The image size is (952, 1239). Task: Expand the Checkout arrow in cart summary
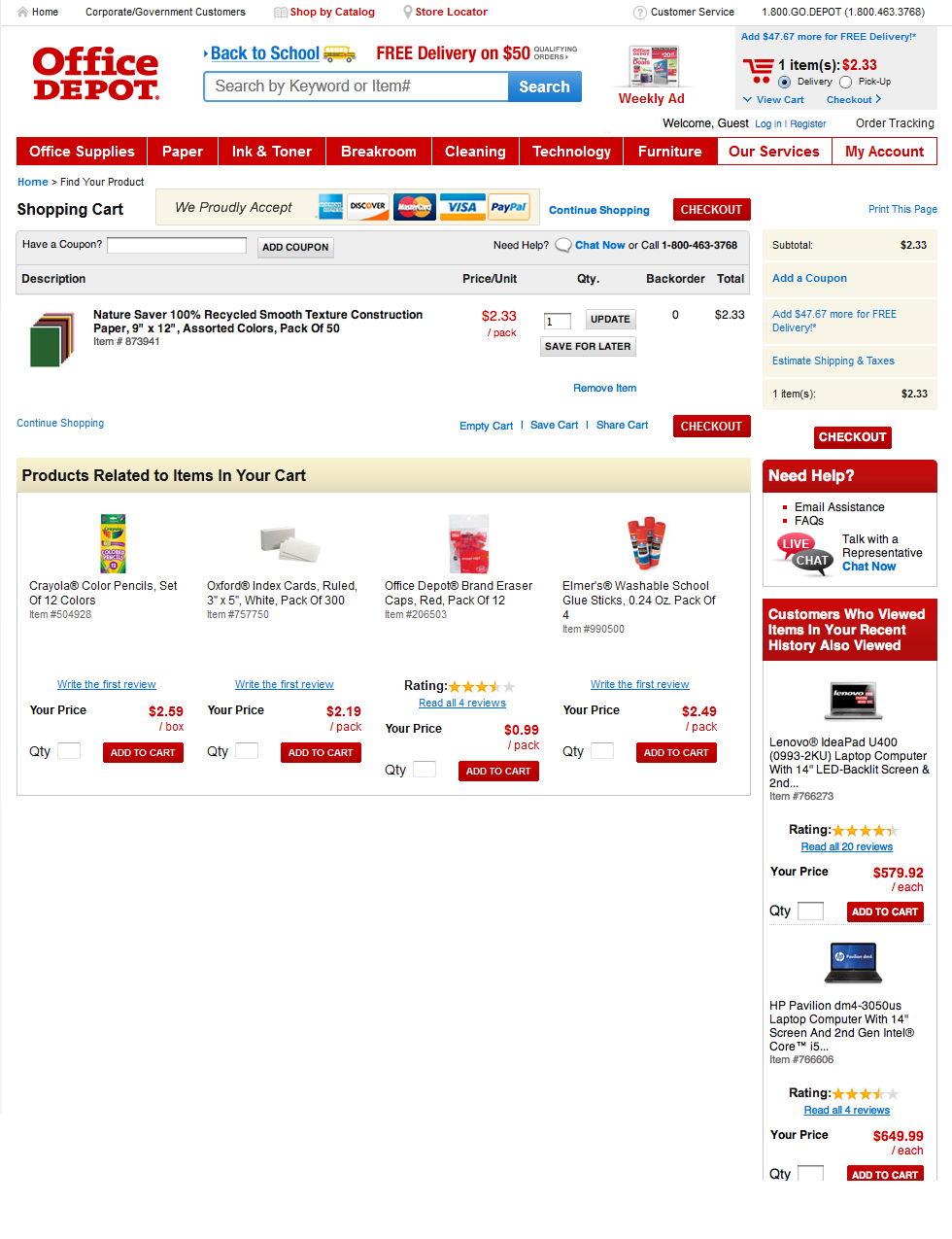(878, 99)
